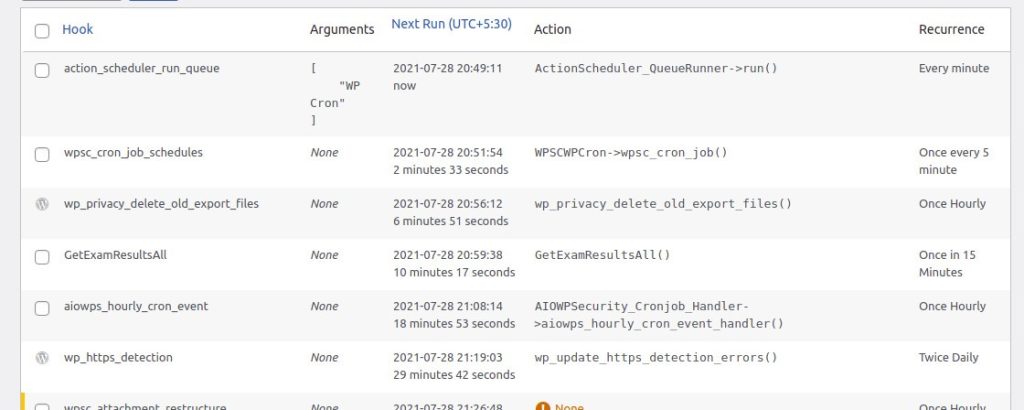Toggle the select-all checkbox in the table header
The width and height of the screenshot is (1024, 410).
pyautogui.click(x=42, y=31)
